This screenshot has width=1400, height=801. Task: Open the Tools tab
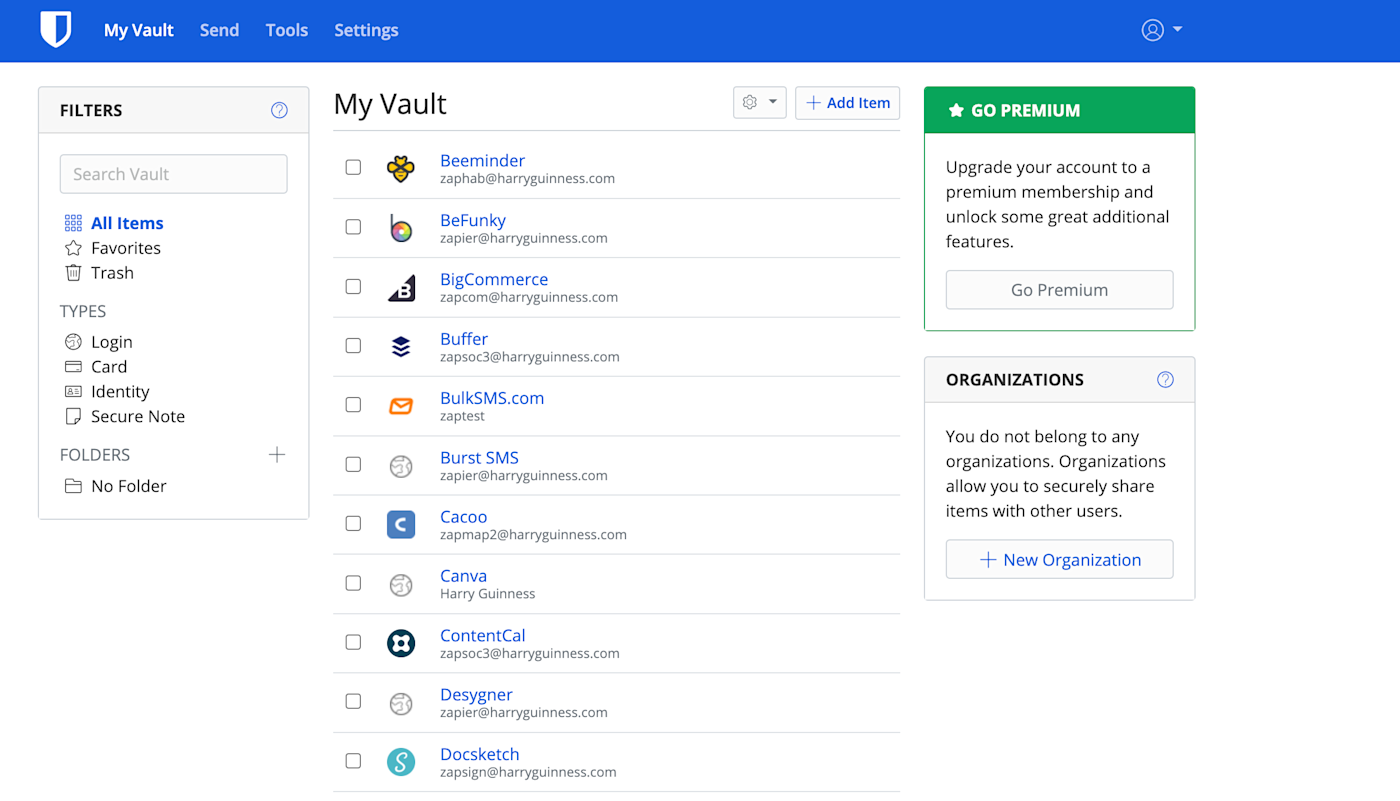(287, 30)
